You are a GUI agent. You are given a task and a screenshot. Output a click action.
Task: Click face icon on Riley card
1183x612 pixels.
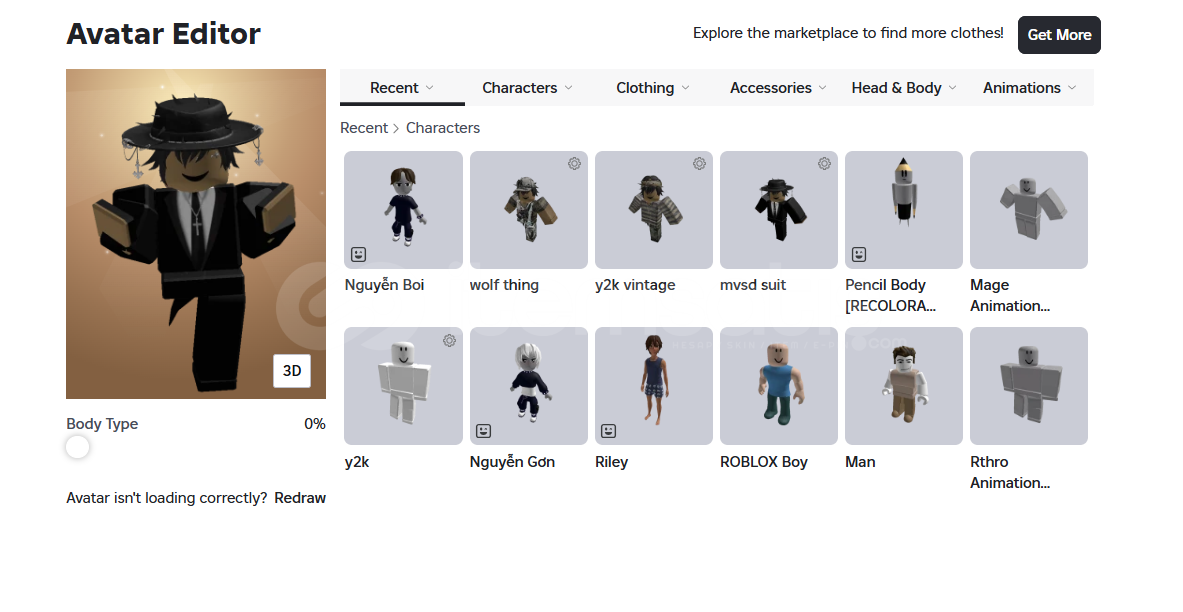pos(609,431)
